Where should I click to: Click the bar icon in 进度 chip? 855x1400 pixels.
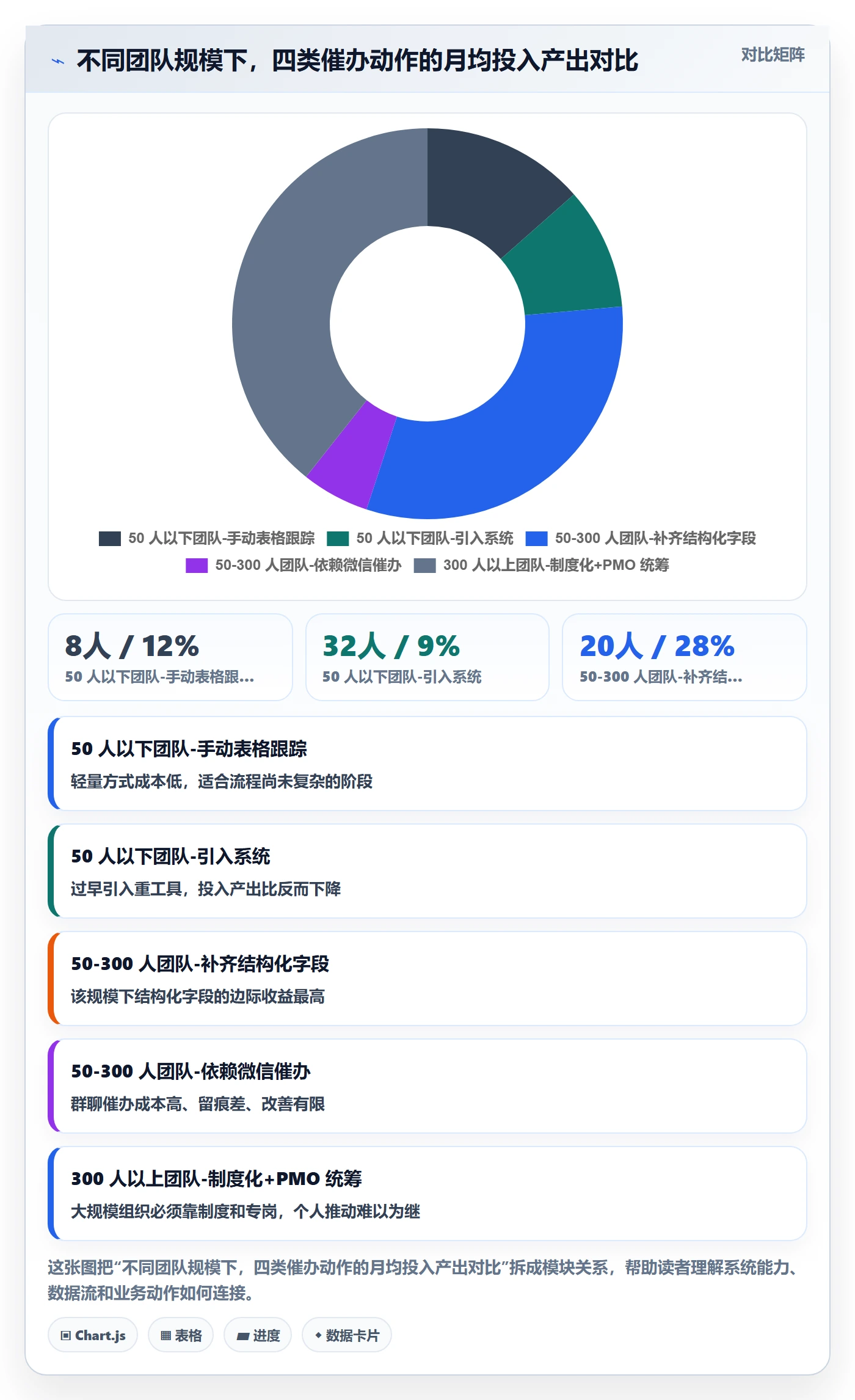click(243, 1336)
